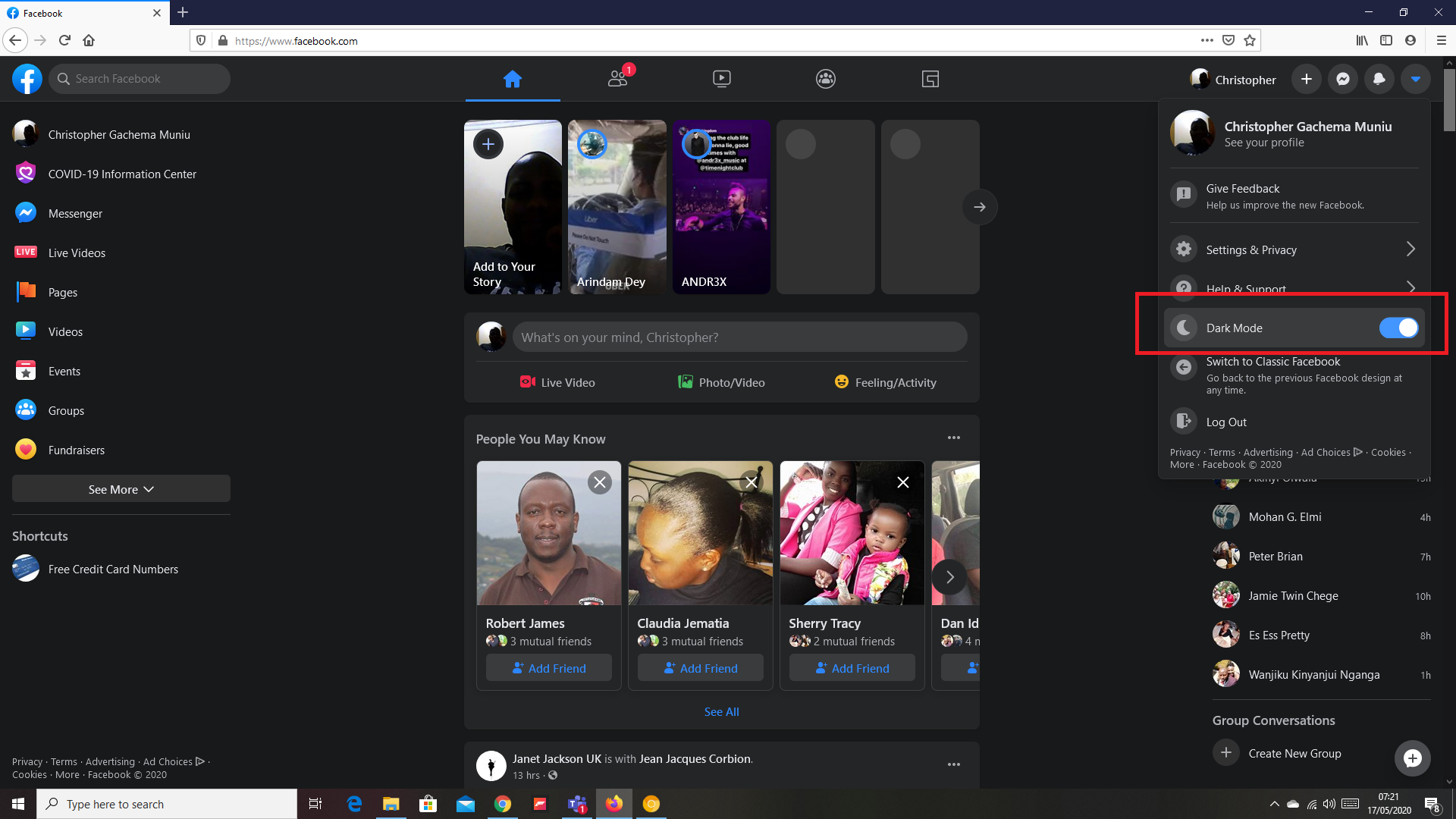
Task: Open chat with Wanjiku Kinyanjui Nganga
Action: [1322, 675]
